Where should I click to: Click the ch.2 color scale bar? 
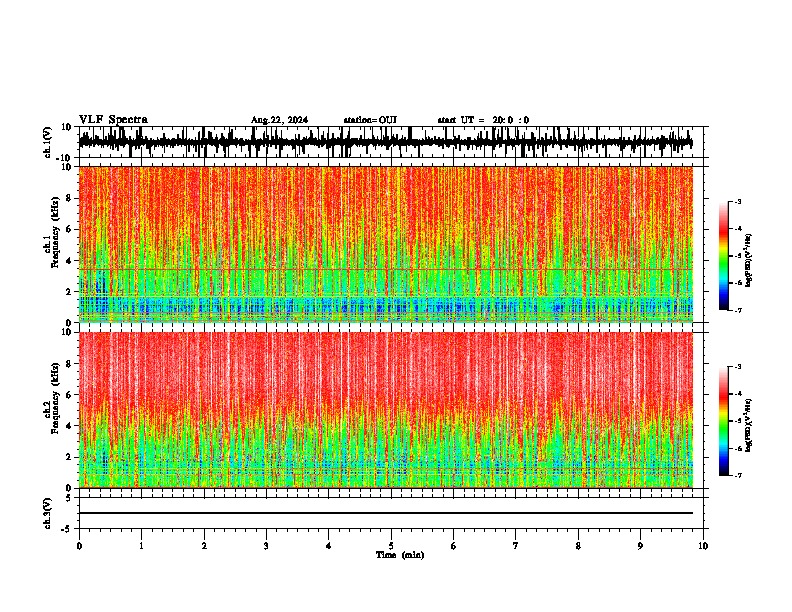point(724,421)
